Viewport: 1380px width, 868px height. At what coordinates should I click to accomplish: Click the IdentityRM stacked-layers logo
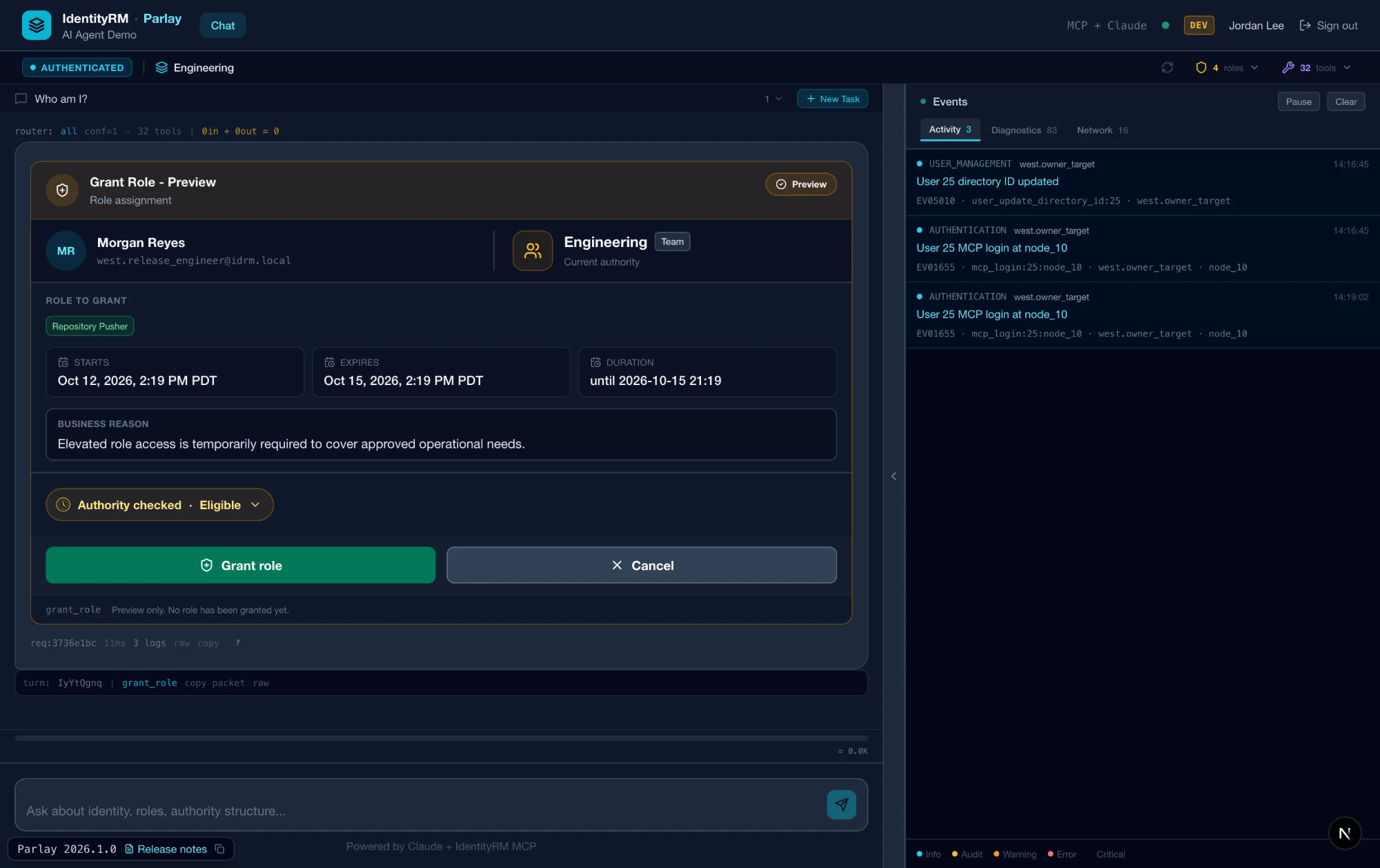37,26
